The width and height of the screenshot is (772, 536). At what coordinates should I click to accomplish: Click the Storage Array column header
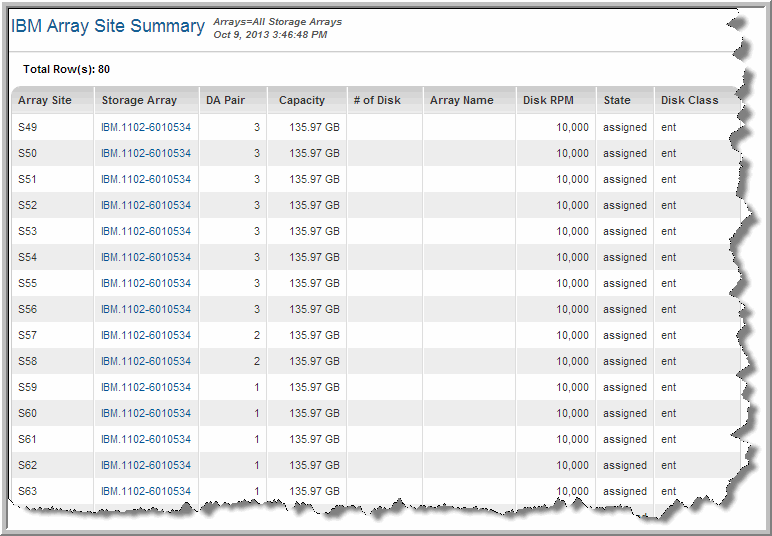(x=139, y=100)
